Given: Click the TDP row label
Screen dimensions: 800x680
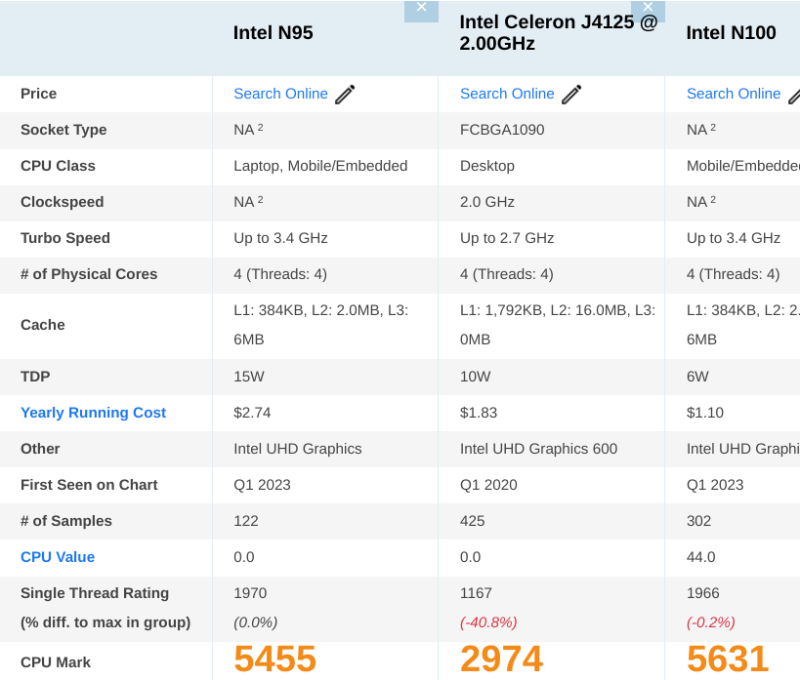Looking at the screenshot, I should pos(35,376).
